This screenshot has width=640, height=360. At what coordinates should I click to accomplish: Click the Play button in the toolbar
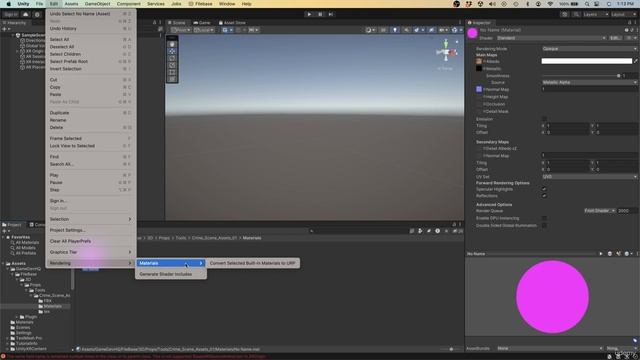coord(309,14)
